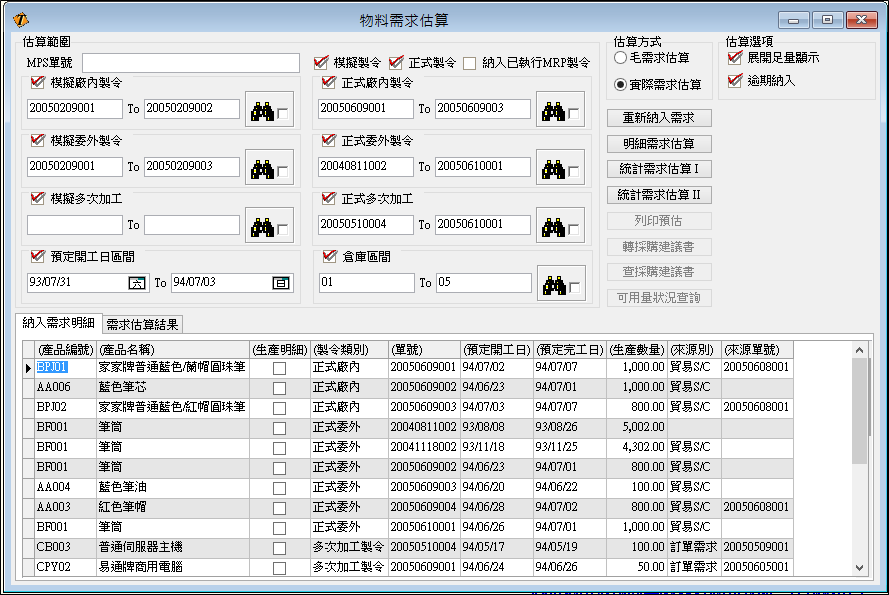Click binoculars icon for 正式委外製令 range

tap(553, 167)
